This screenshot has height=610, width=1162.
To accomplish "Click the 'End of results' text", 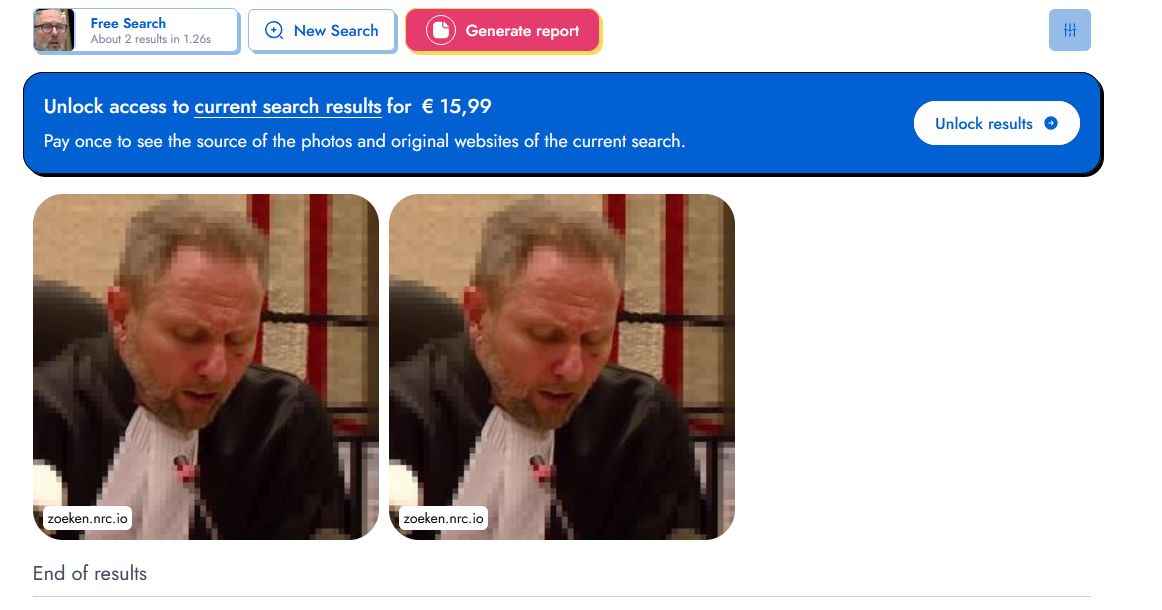I will pyautogui.click(x=90, y=574).
